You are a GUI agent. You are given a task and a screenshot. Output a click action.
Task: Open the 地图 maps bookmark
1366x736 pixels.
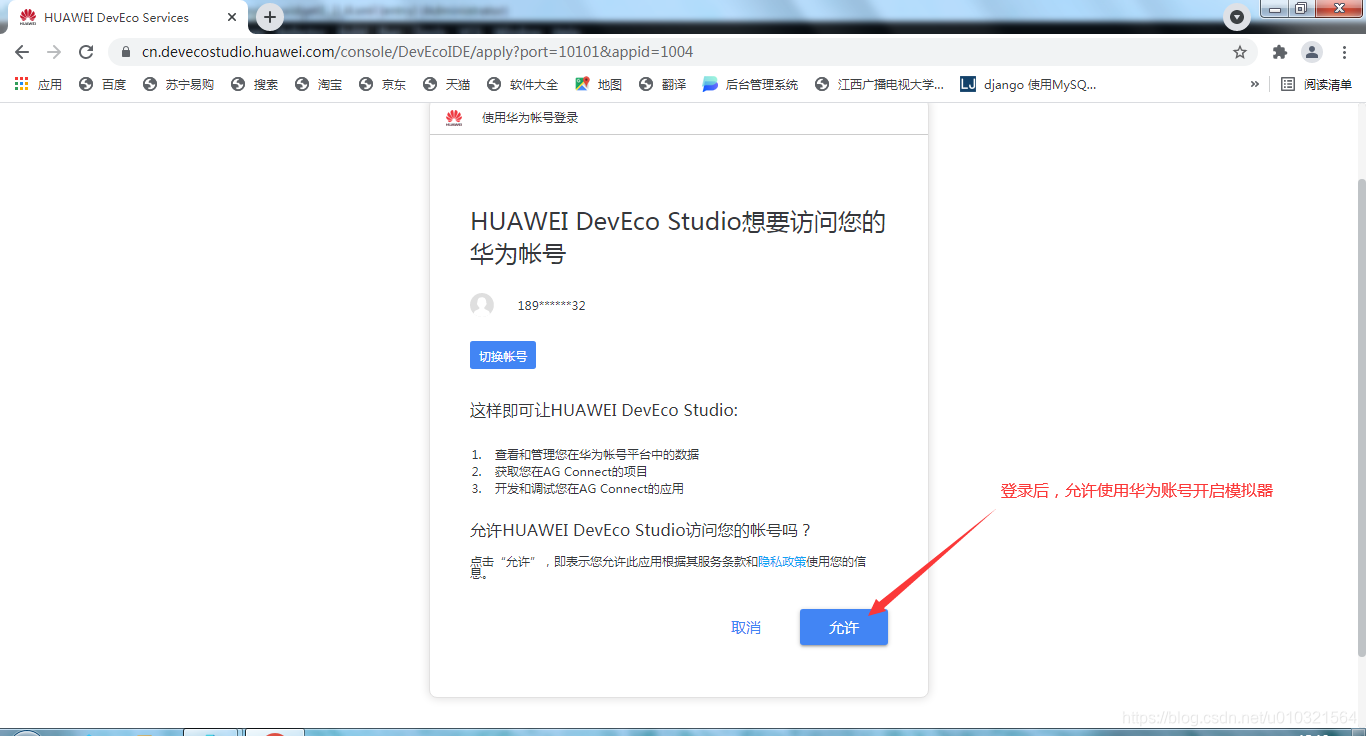point(598,84)
